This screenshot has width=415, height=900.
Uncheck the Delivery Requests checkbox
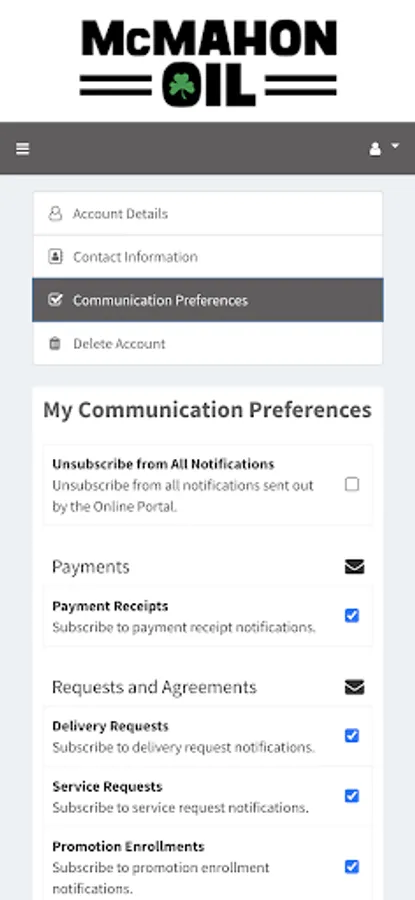[352, 736]
